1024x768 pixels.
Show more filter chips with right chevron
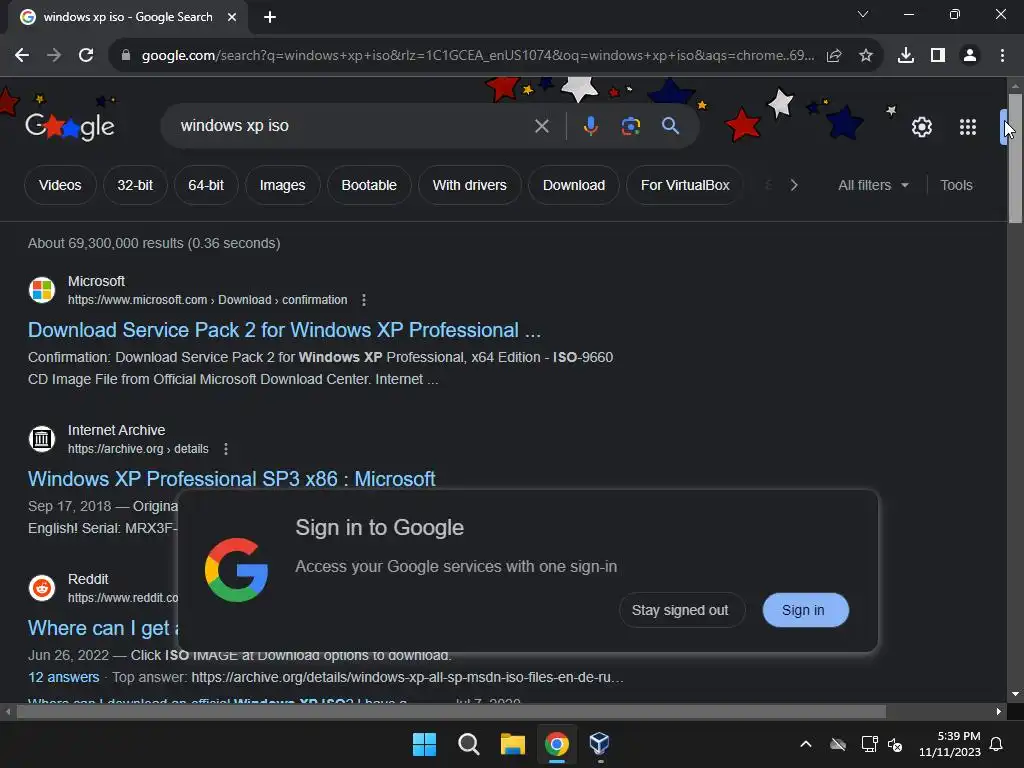coord(794,185)
